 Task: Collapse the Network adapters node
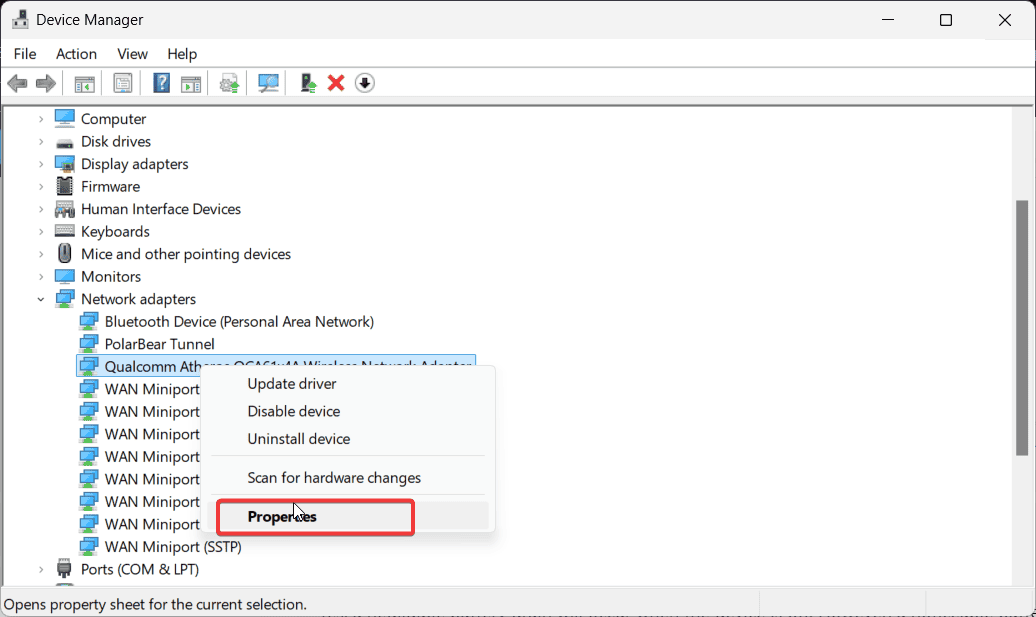point(41,299)
